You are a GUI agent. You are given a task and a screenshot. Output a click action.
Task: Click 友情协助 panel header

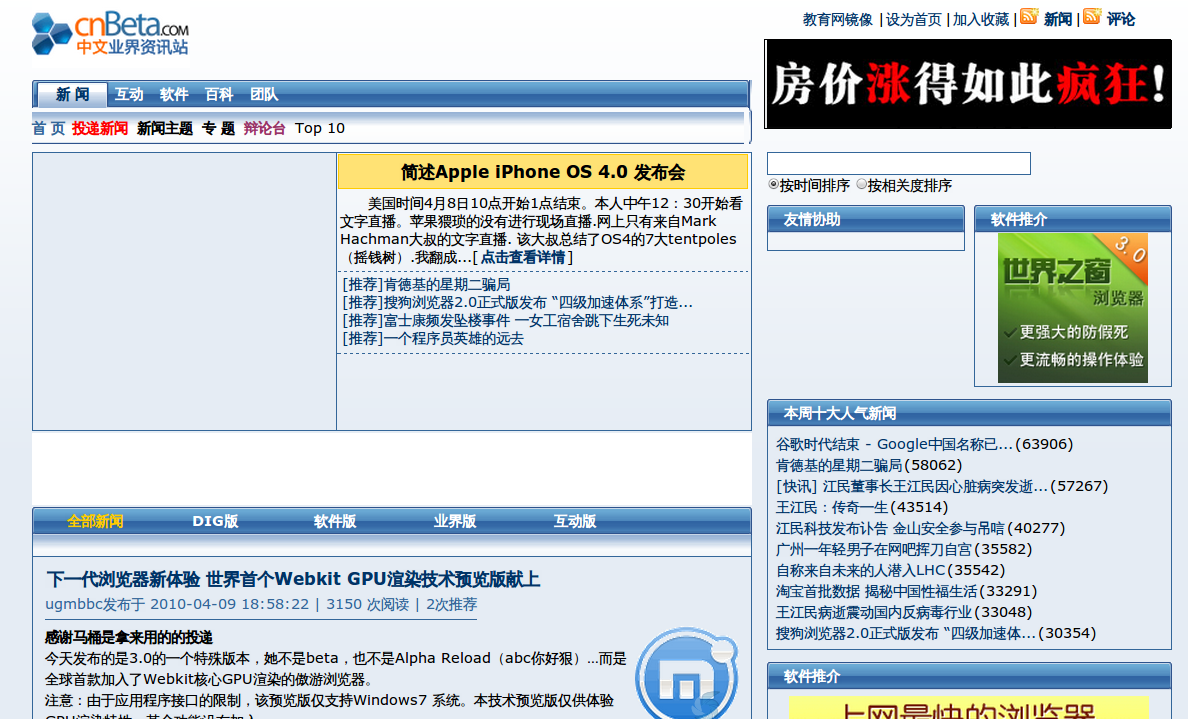(866, 220)
